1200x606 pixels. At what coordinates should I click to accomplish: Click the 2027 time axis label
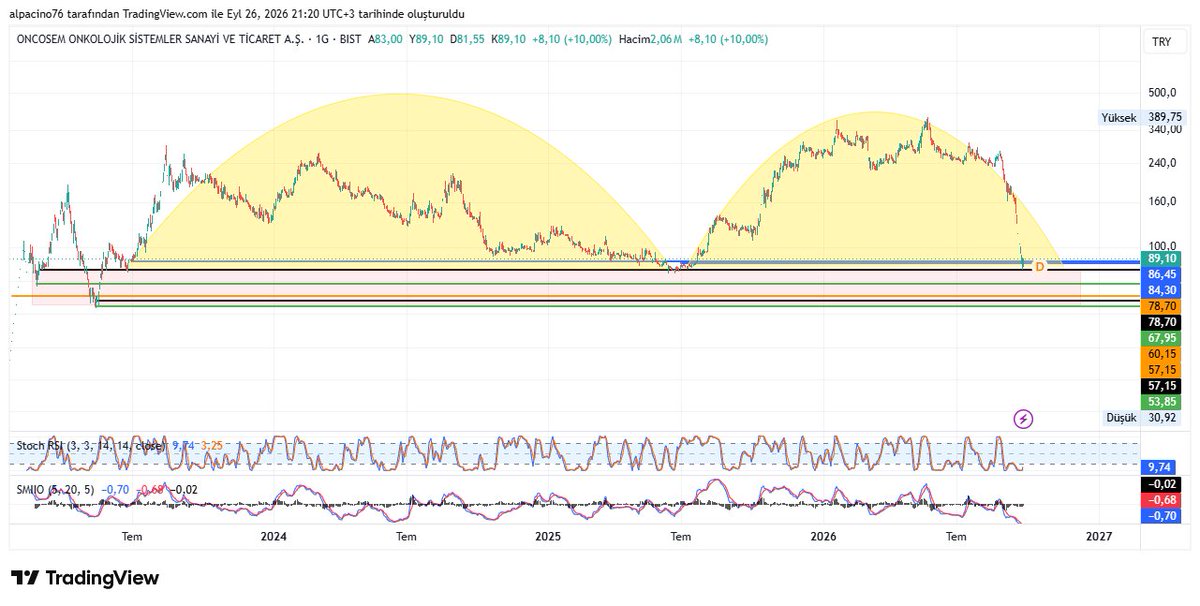point(1099,537)
